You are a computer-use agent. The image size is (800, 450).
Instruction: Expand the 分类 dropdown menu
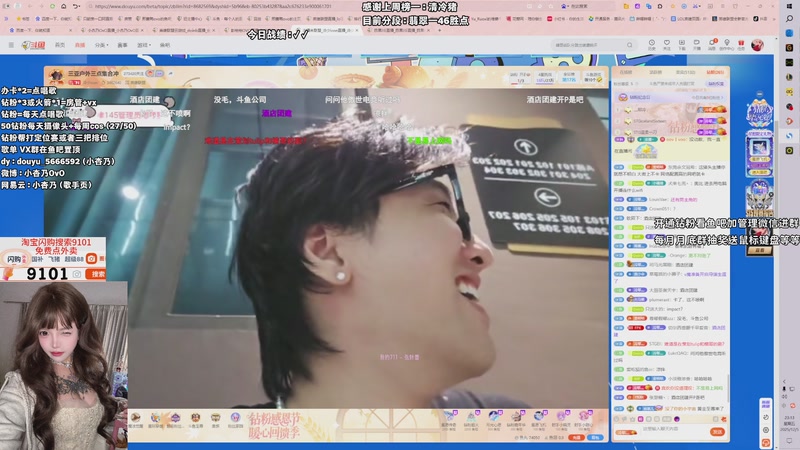click(x=101, y=45)
